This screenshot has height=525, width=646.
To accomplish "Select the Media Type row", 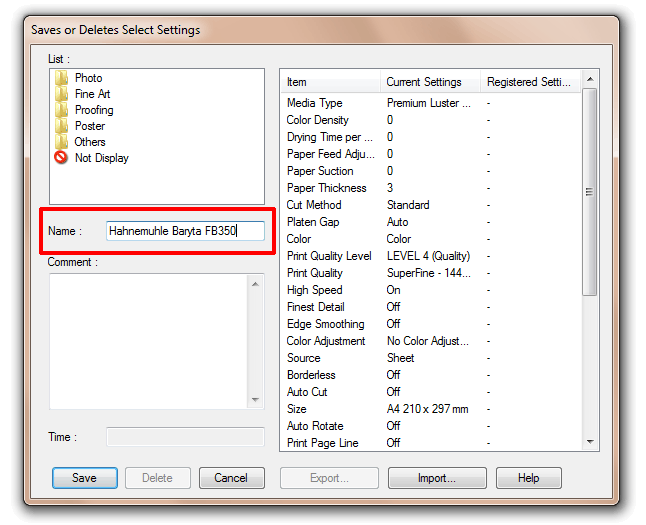I will [431, 103].
